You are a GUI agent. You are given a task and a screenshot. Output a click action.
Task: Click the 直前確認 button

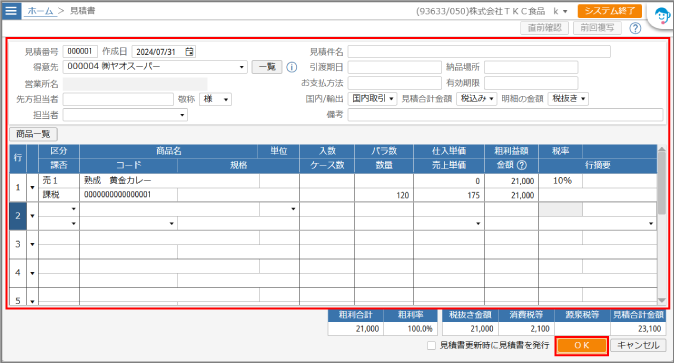click(x=545, y=28)
